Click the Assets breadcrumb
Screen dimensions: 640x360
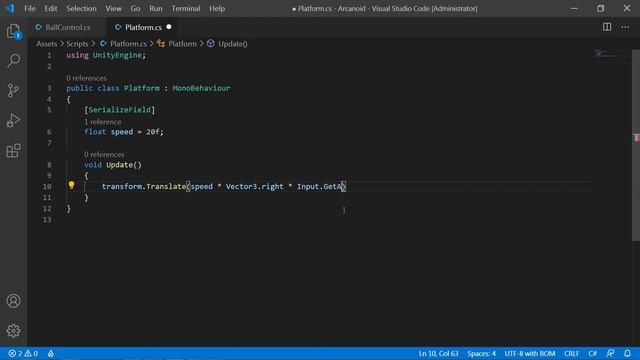pyautogui.click(x=47, y=44)
